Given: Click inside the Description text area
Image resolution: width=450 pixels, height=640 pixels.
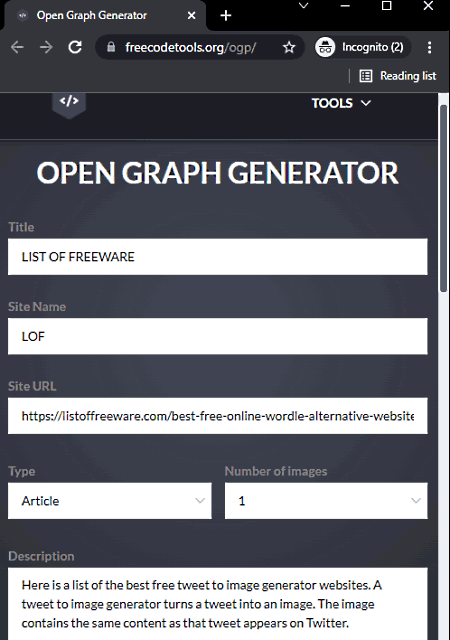Looking at the screenshot, I should (x=218, y=604).
